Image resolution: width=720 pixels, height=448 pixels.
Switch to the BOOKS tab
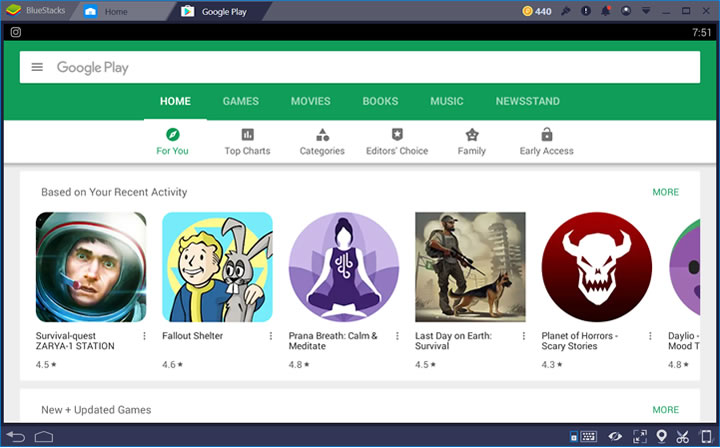tap(380, 101)
